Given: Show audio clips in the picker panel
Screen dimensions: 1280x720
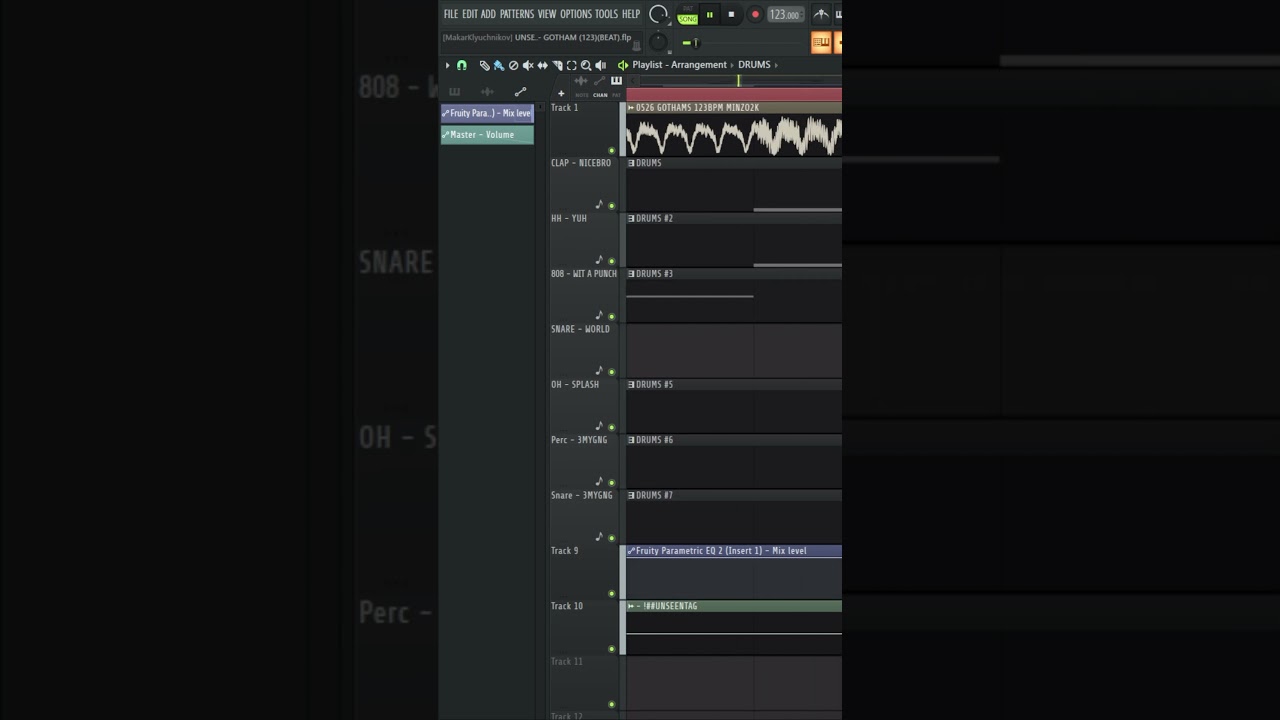Looking at the screenshot, I should tap(488, 92).
